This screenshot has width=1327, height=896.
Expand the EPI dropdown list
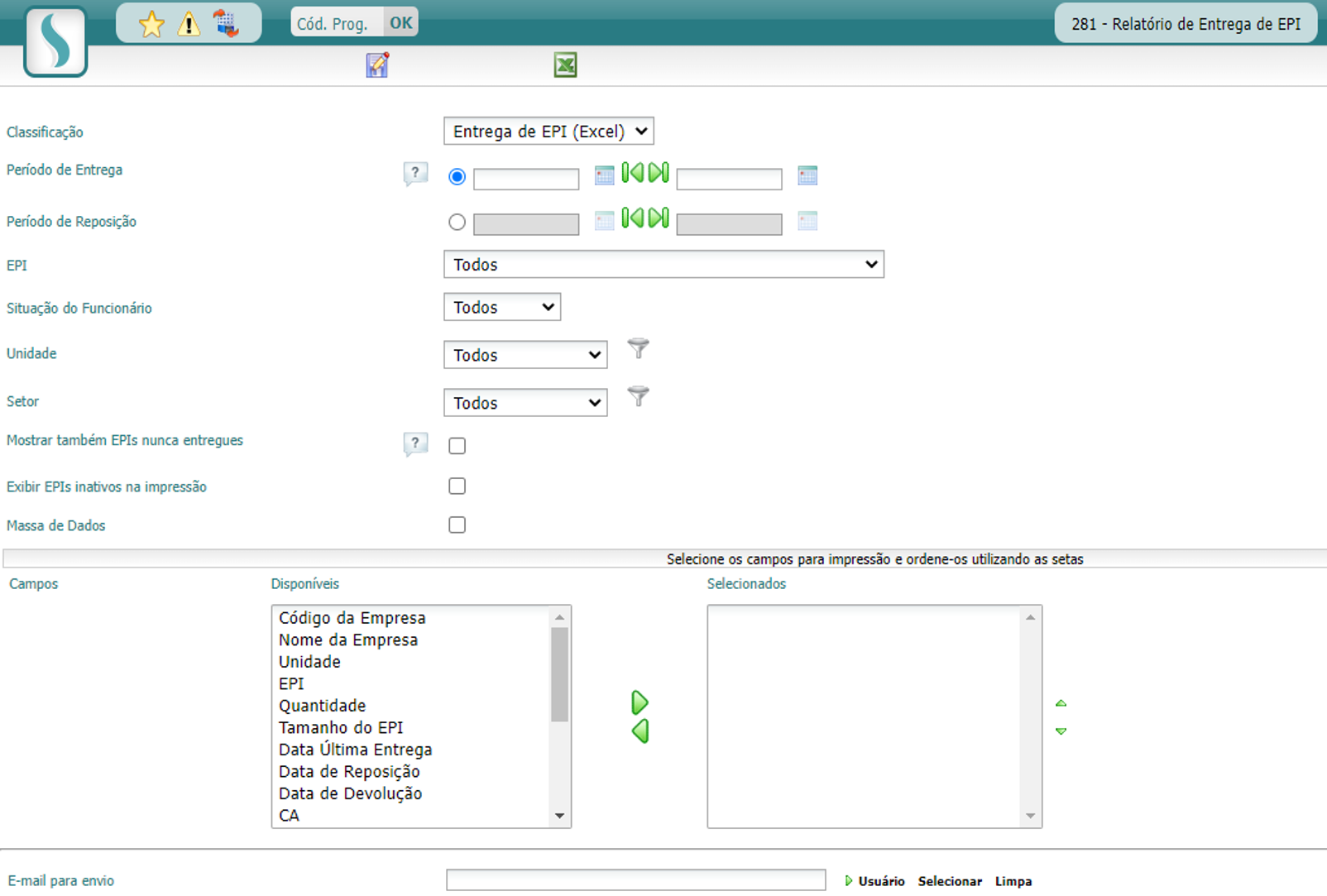(x=663, y=265)
